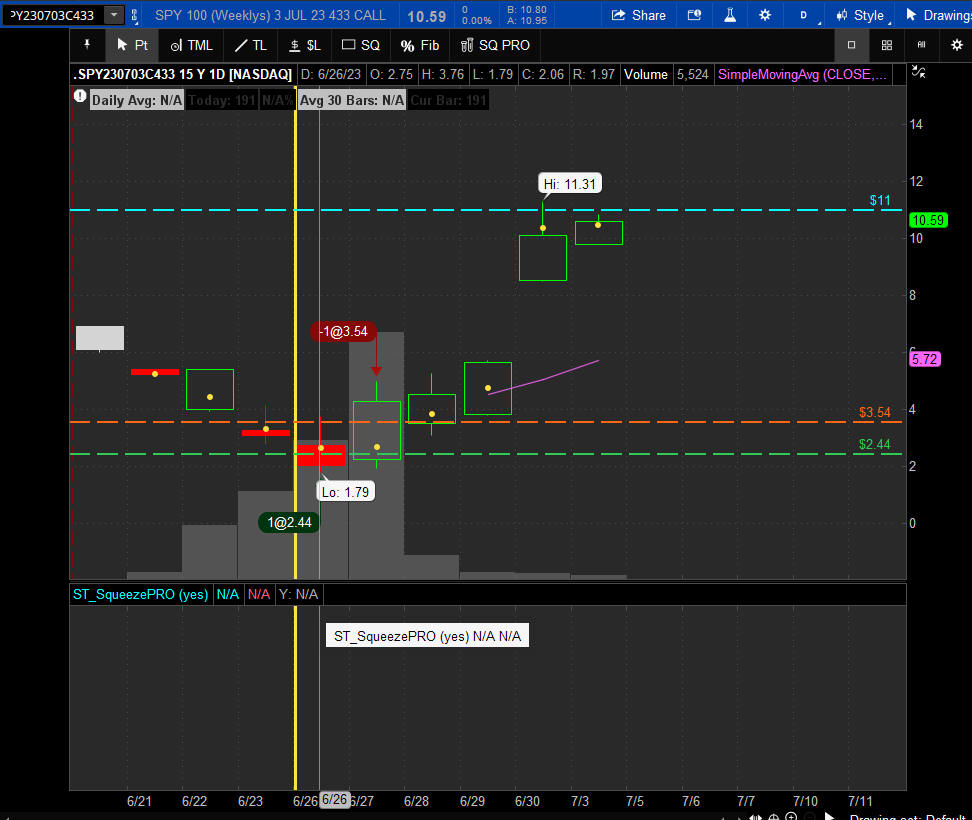Select the $L price level tool
This screenshot has height=820, width=972.
[x=305, y=45]
